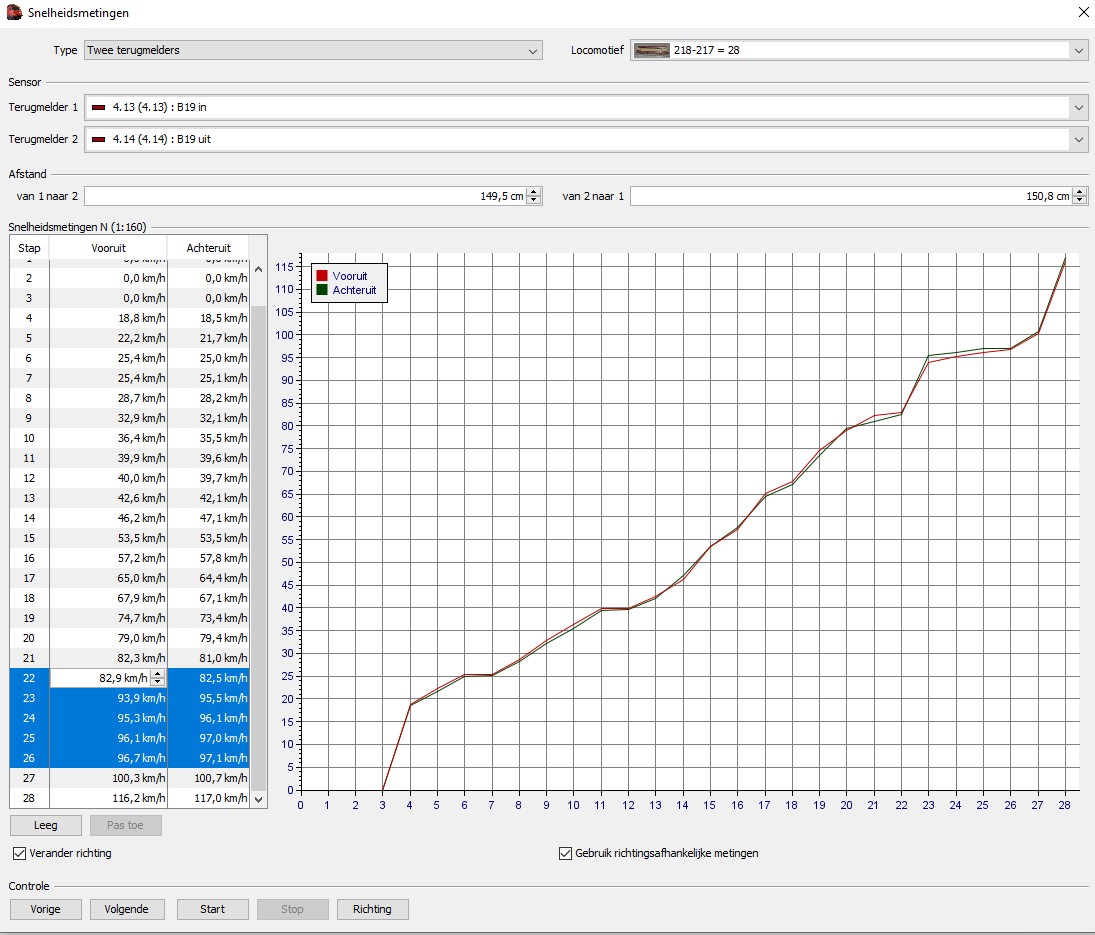Select step 24 Achteruit value 96,1 km/h

point(208,719)
